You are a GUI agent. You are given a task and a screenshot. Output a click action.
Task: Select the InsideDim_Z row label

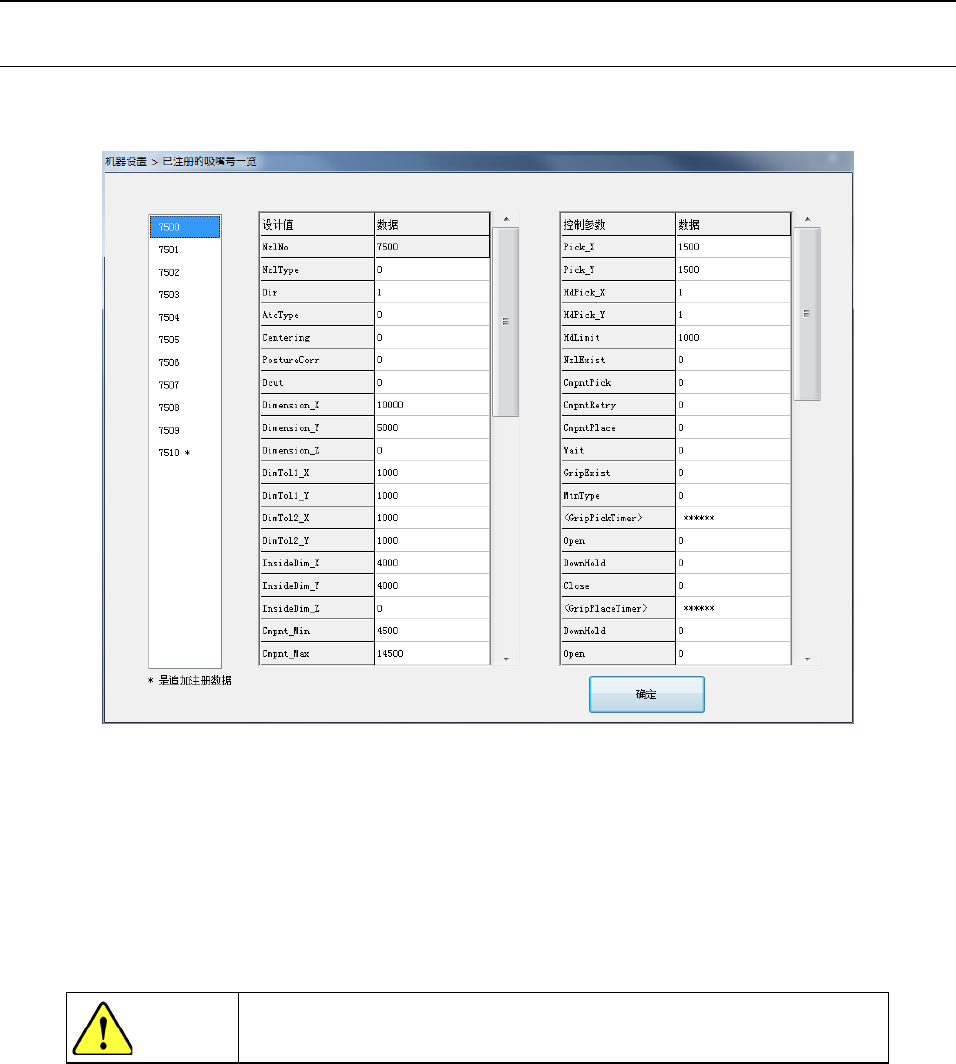click(x=317, y=609)
